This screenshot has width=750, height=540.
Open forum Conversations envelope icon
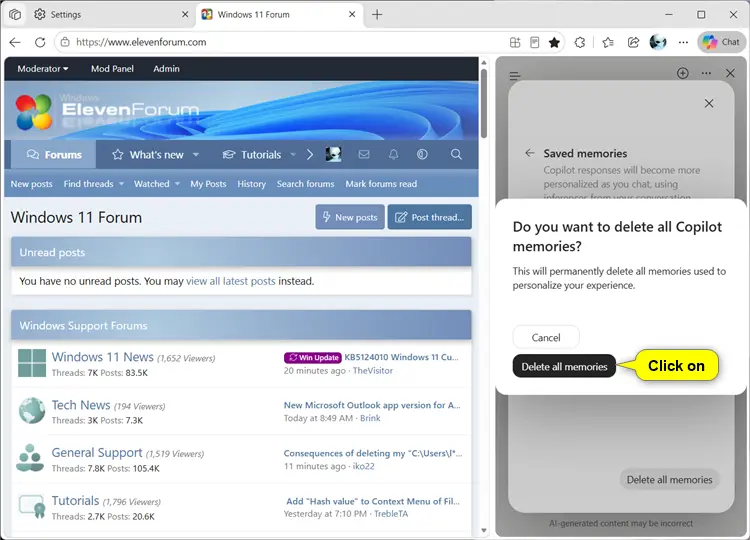tap(364, 154)
